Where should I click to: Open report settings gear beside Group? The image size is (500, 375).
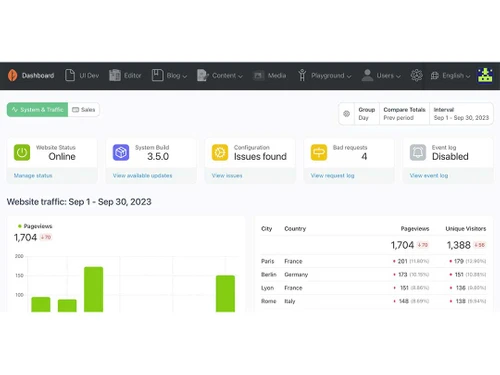tap(347, 114)
